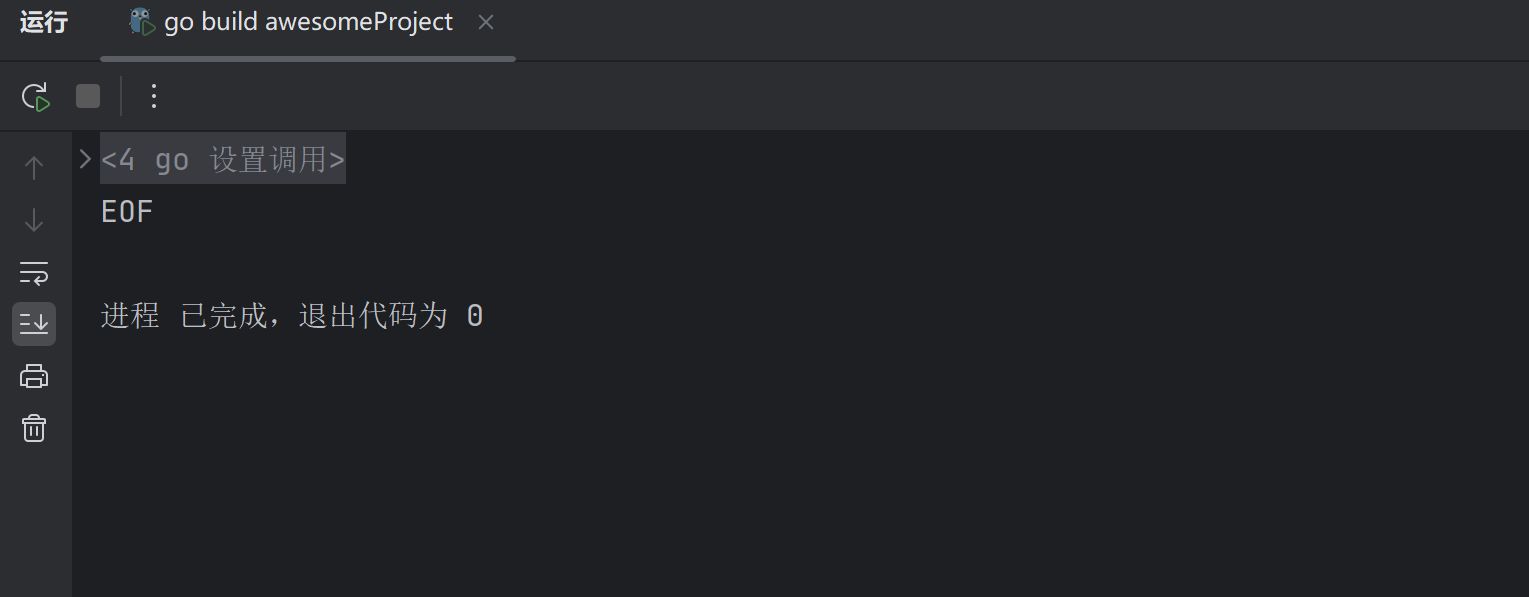The height and width of the screenshot is (597, 1529).
Task: Click the underline bar beneath the run tab
Action: pos(308,59)
